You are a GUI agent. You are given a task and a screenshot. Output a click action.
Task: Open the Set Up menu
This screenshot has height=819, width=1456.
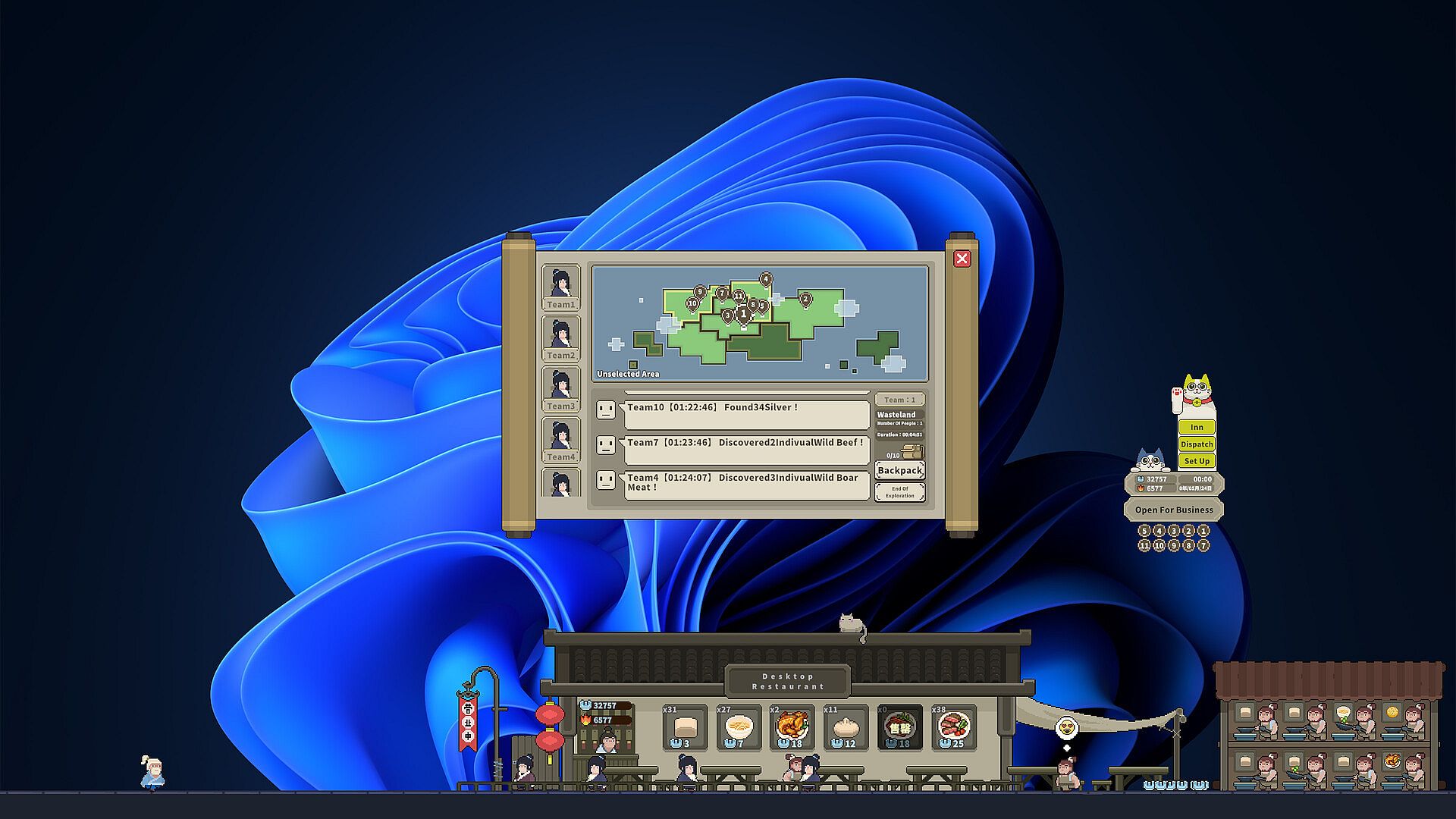click(x=1196, y=460)
